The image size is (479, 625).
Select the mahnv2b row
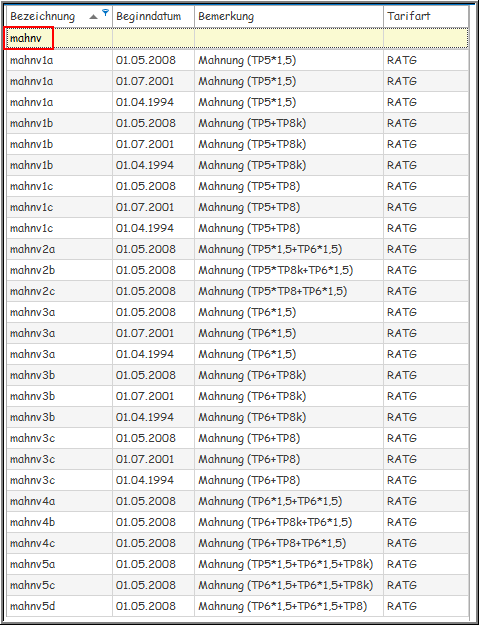238,270
